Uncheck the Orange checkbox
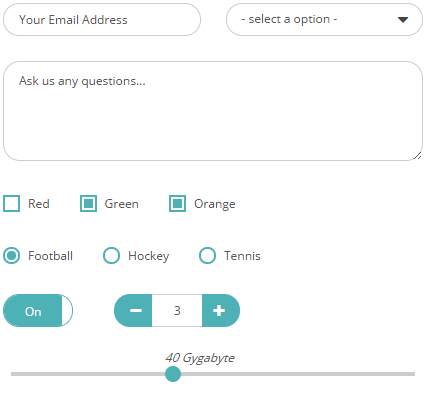The height and width of the screenshot is (398, 425). click(177, 204)
